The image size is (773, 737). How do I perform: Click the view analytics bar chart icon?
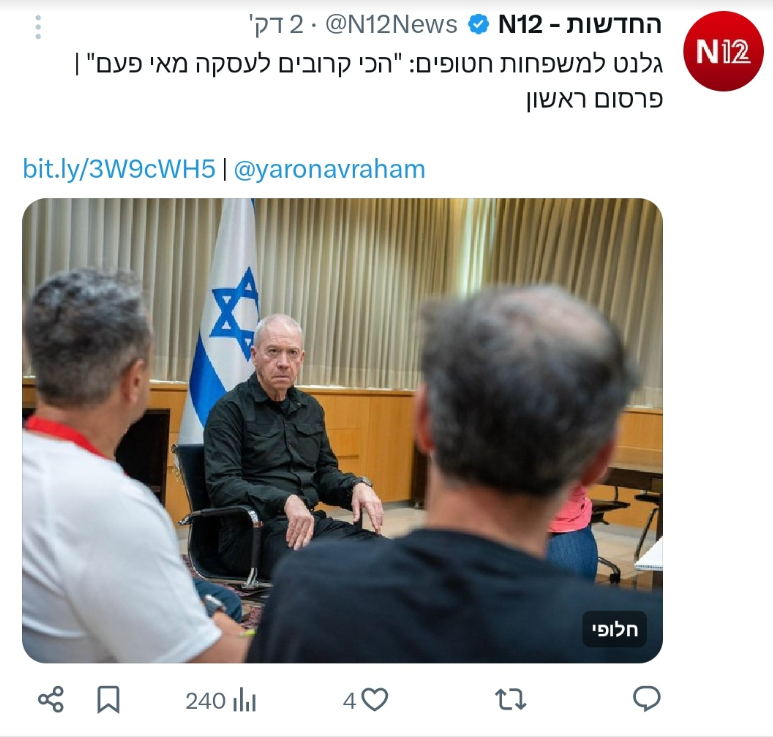244,701
